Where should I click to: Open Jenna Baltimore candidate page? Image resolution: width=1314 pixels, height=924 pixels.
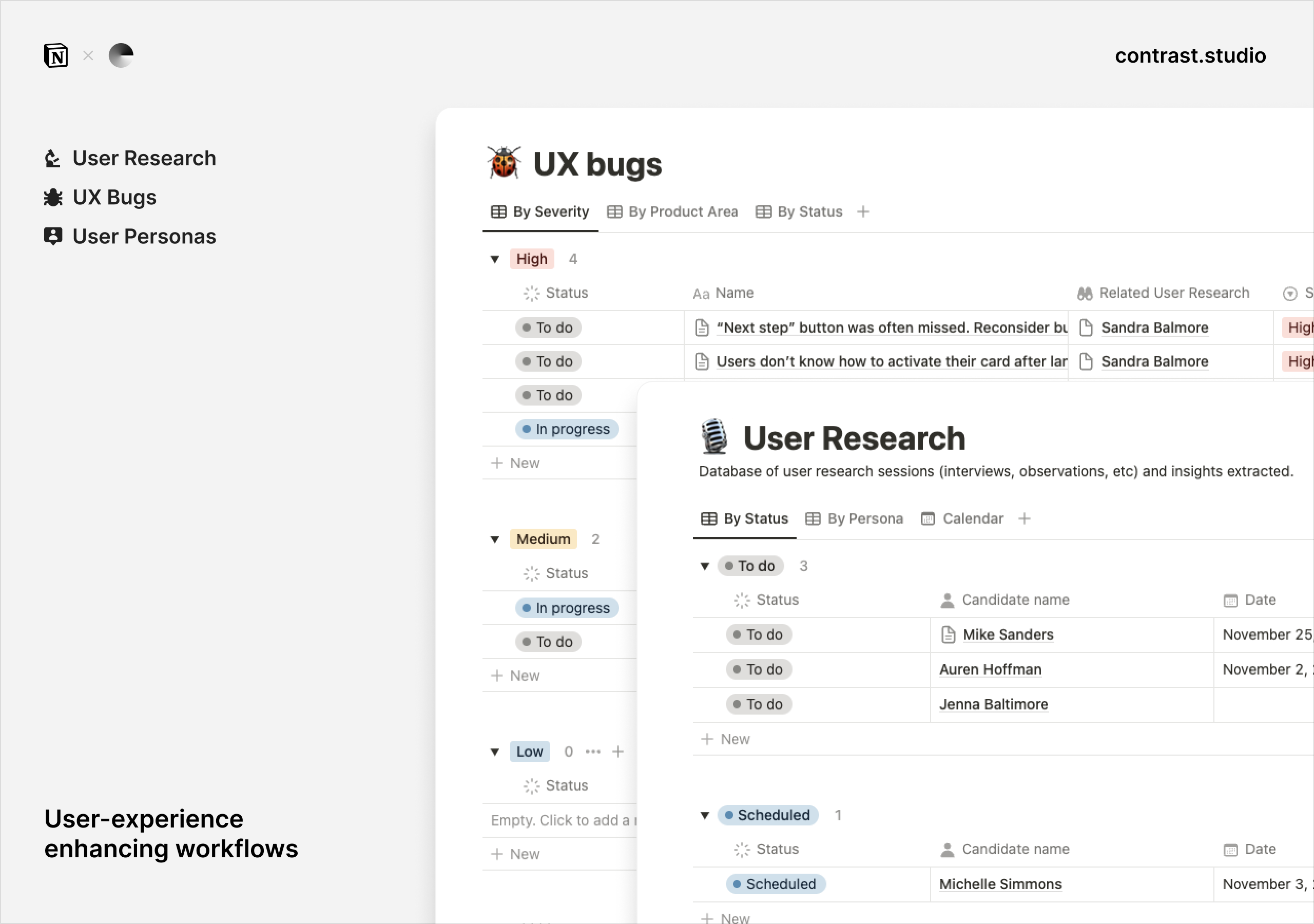(x=994, y=705)
